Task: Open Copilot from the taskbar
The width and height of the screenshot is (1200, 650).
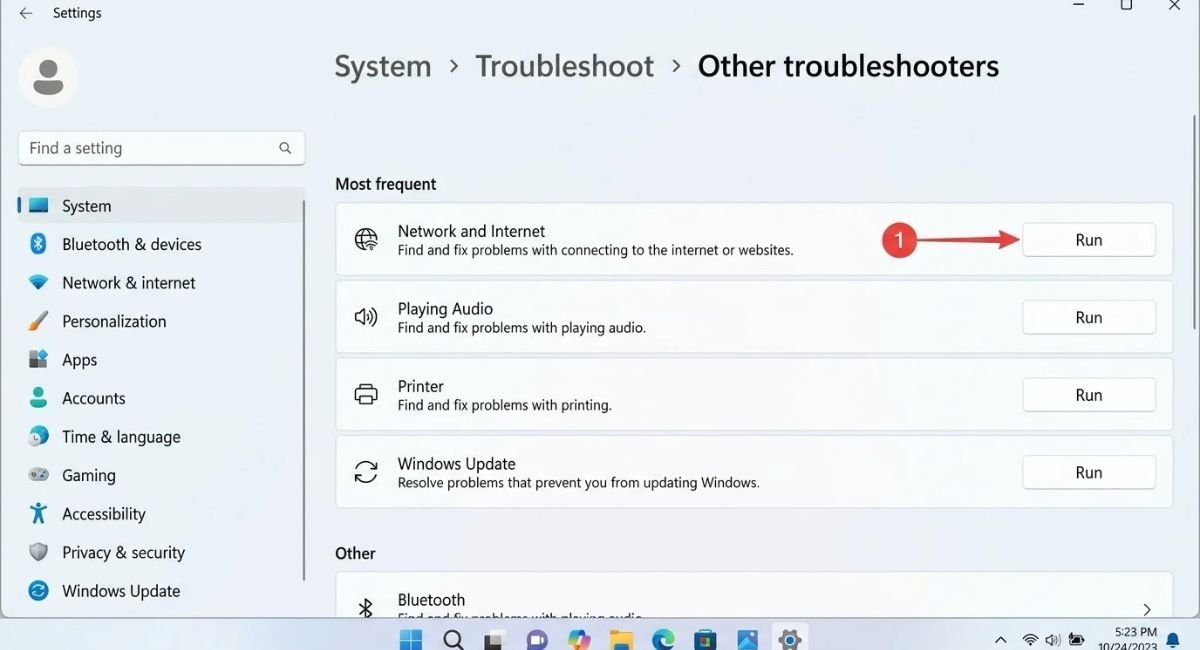Action: point(579,639)
